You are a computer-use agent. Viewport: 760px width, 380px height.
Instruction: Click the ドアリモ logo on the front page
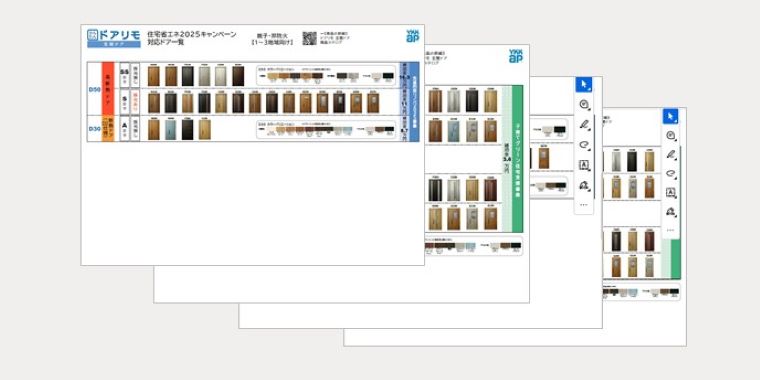point(114,38)
